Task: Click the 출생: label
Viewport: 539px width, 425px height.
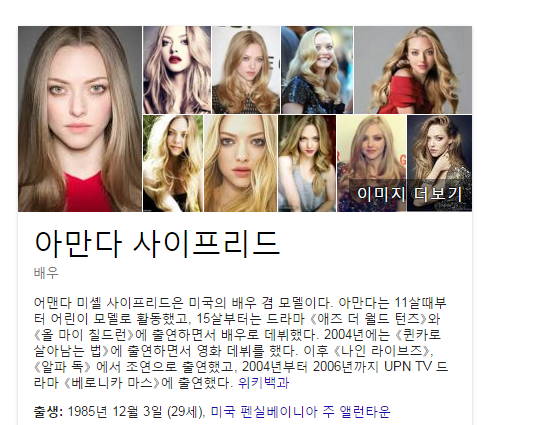Action: pyautogui.click(x=48, y=412)
